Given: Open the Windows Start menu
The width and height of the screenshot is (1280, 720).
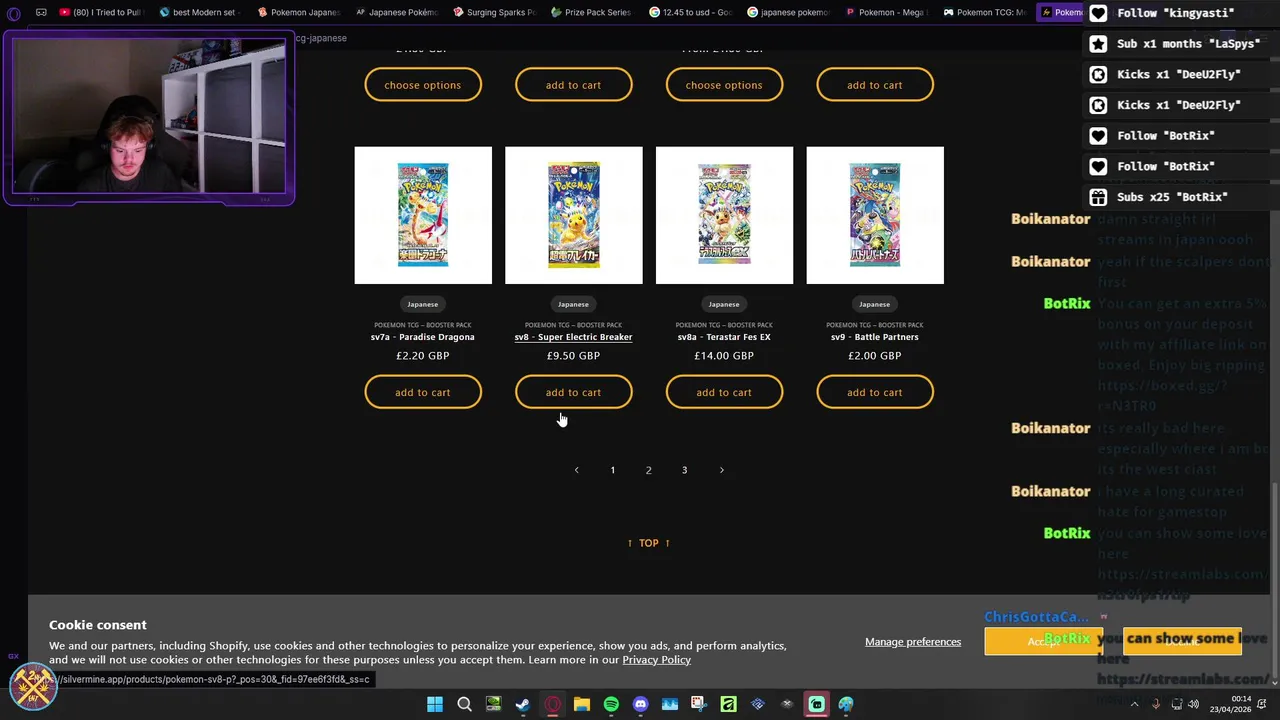Looking at the screenshot, I should pos(435,704).
